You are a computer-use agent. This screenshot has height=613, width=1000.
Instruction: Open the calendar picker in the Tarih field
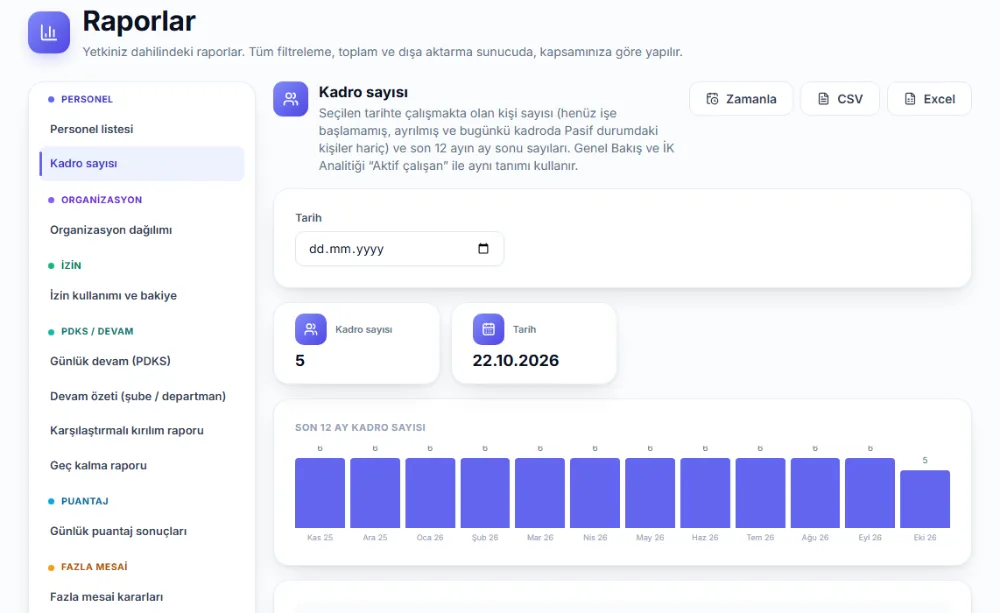[483, 249]
